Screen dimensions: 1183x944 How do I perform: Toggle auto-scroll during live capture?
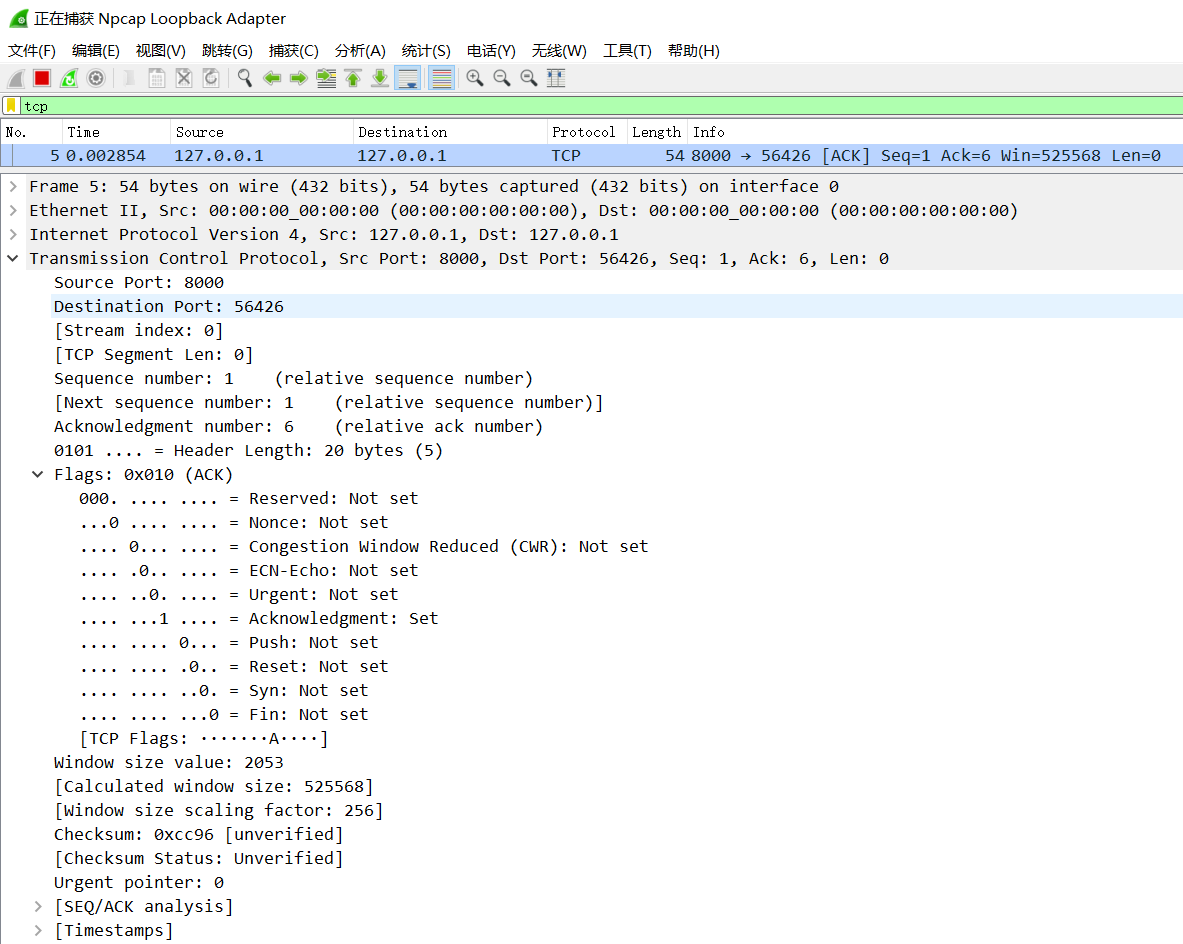point(407,78)
